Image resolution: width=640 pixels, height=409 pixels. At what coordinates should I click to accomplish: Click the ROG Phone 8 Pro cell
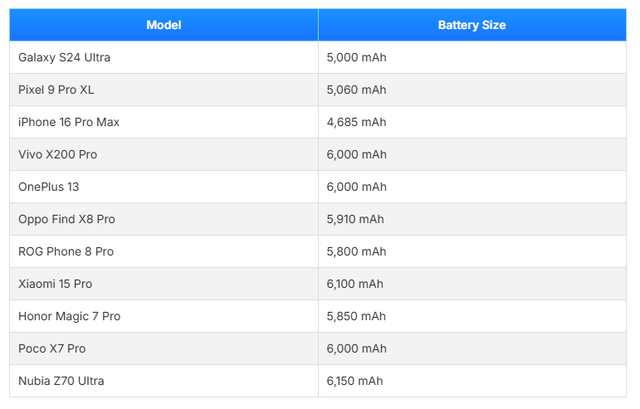pyautogui.click(x=66, y=252)
